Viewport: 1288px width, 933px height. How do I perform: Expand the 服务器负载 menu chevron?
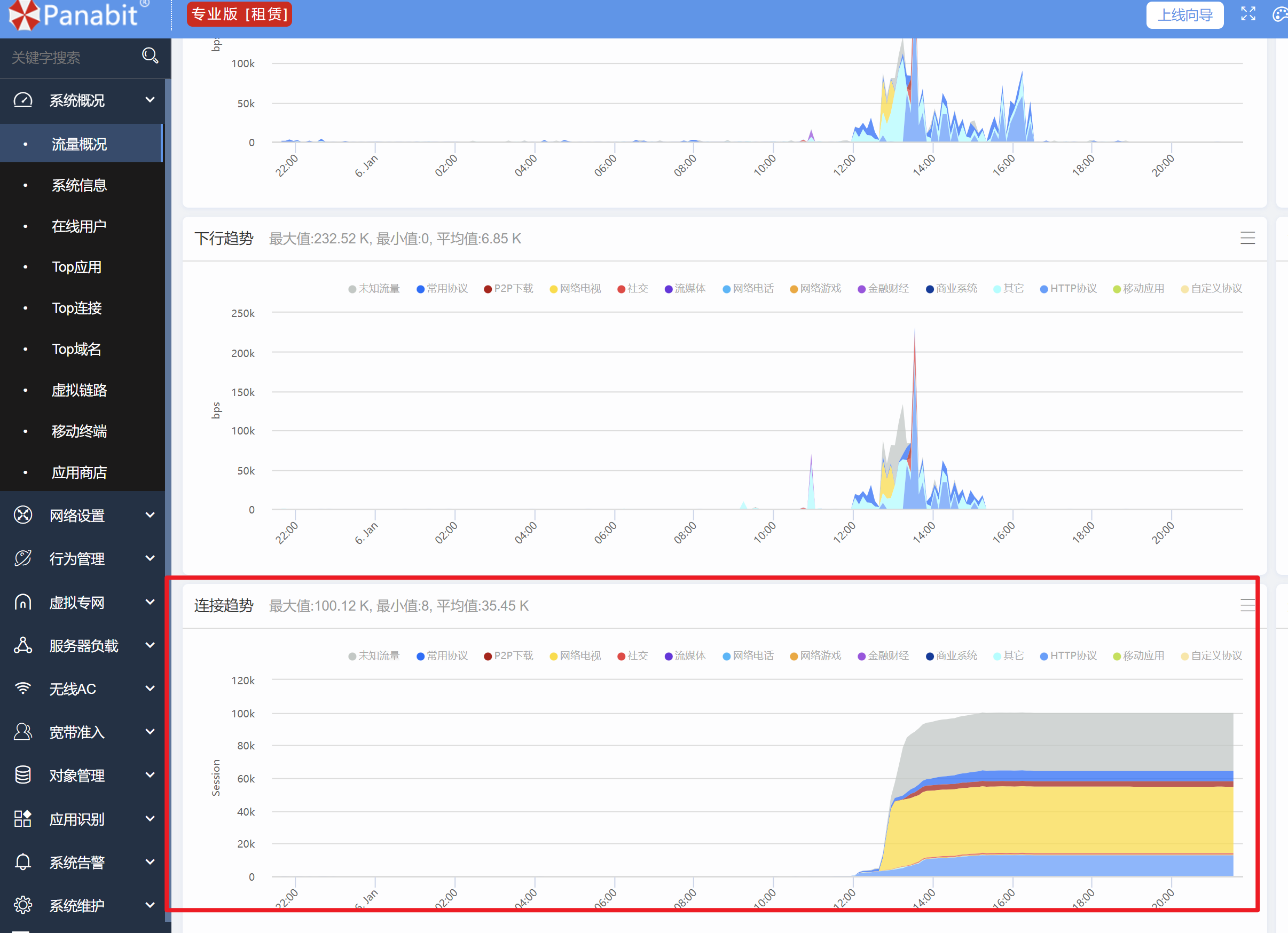[x=150, y=645]
